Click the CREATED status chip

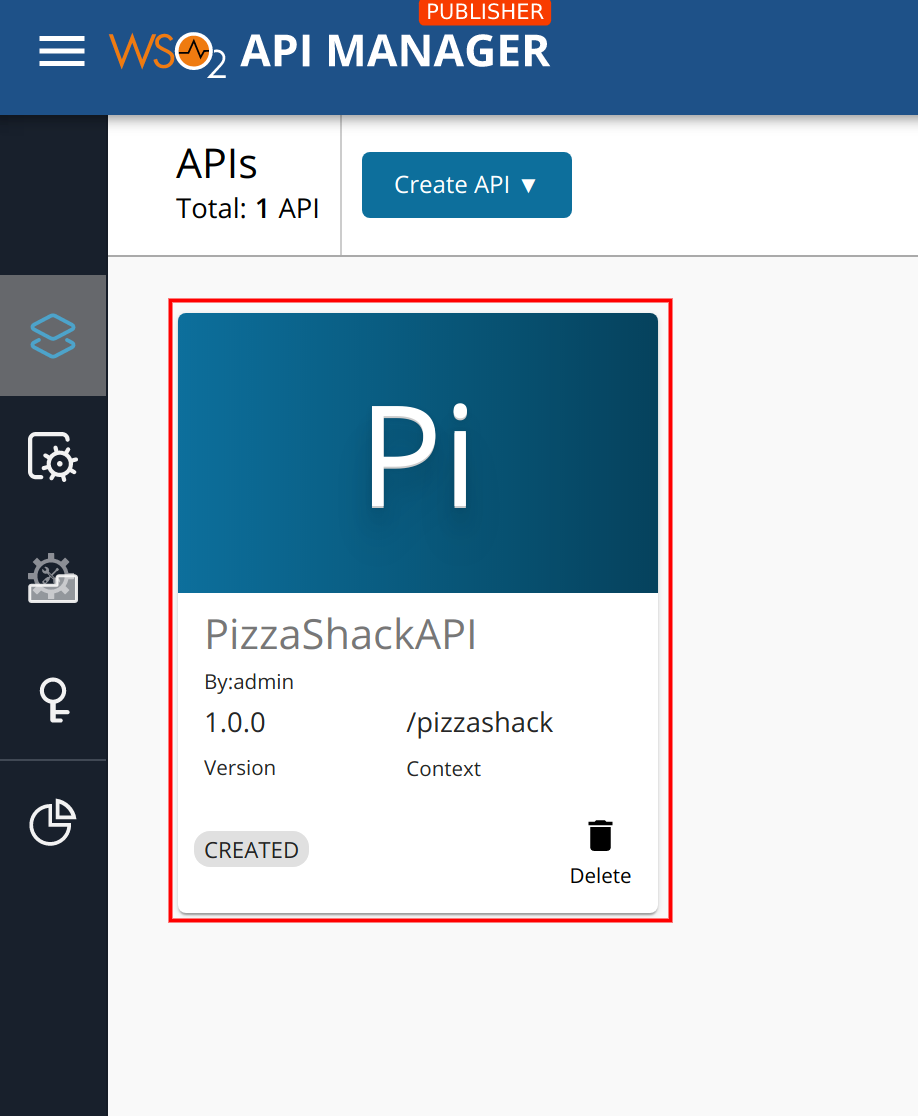(251, 849)
